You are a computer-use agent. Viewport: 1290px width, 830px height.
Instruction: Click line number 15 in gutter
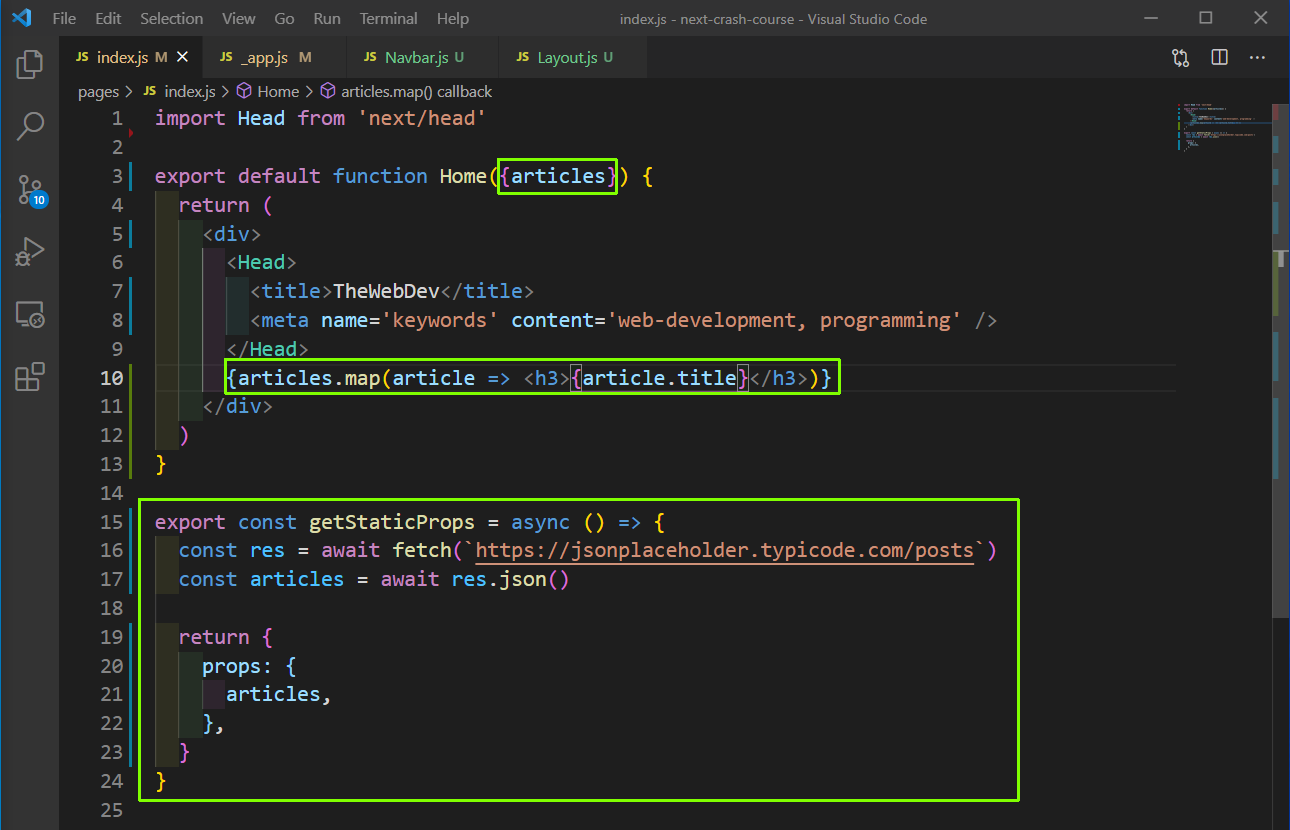pos(112,522)
